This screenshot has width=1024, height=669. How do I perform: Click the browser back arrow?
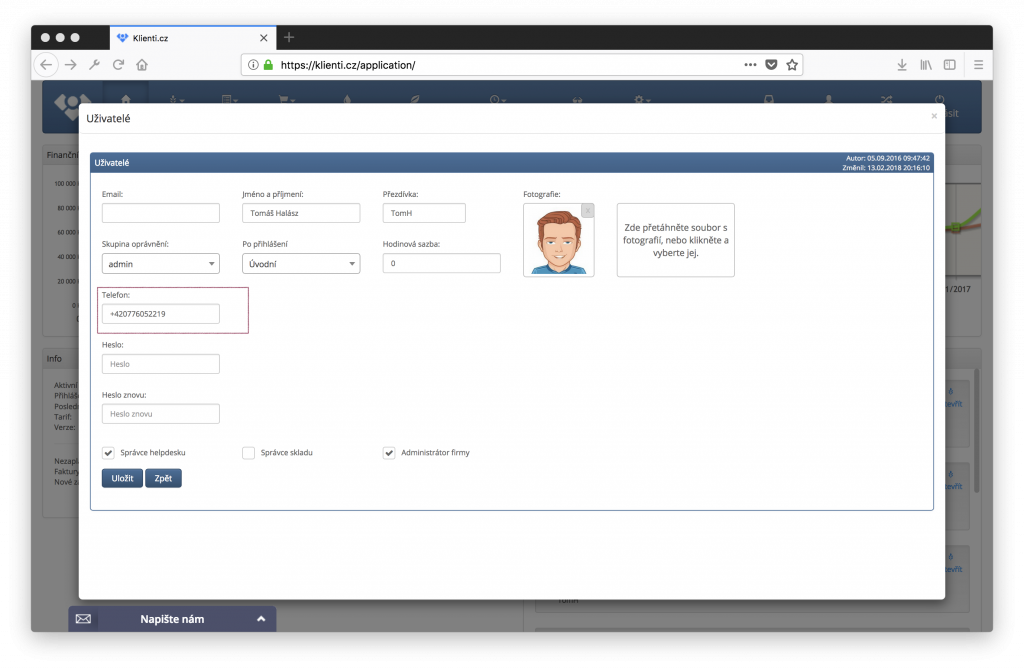tap(47, 65)
